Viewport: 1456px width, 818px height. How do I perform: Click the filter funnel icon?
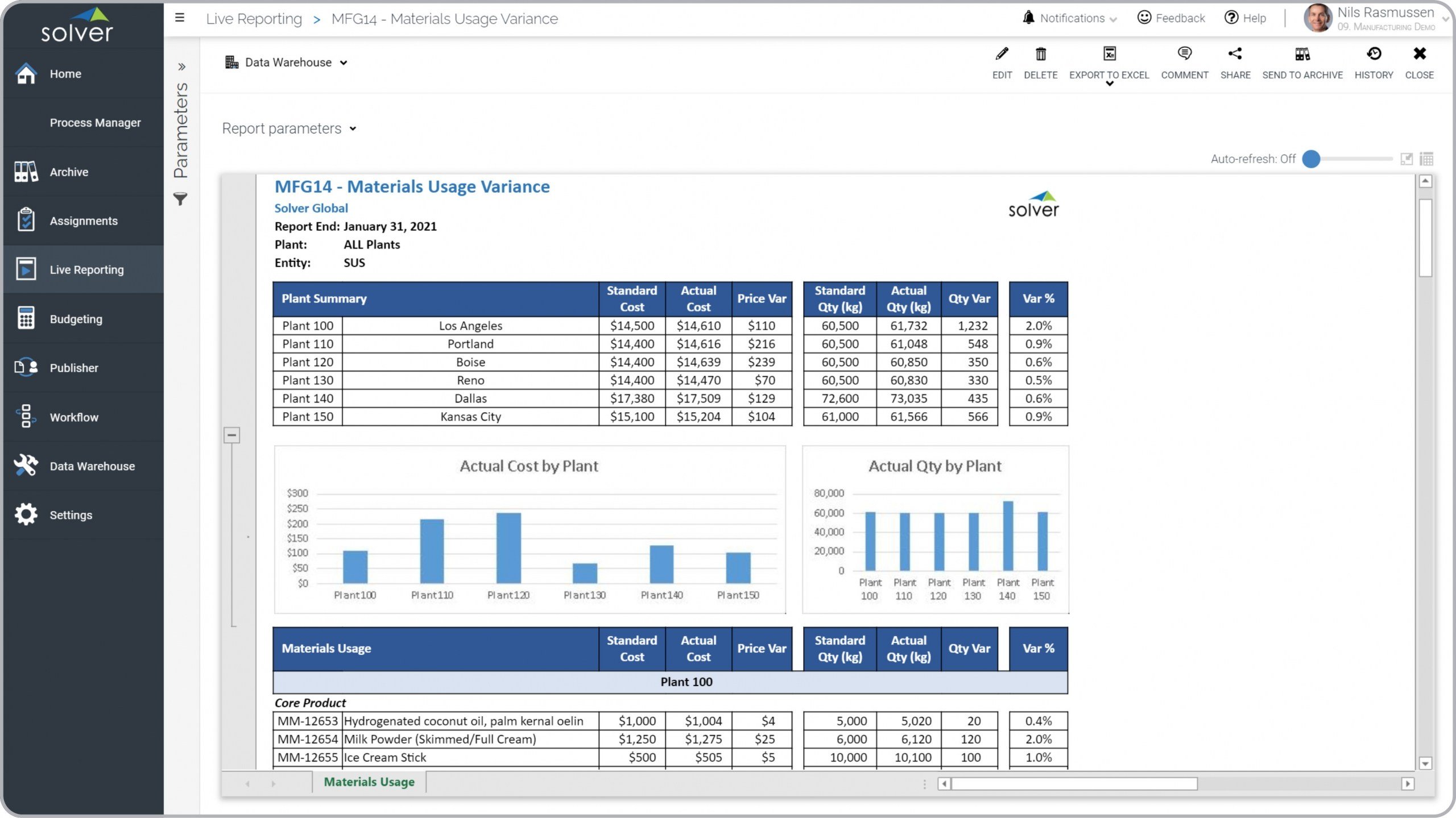click(180, 199)
